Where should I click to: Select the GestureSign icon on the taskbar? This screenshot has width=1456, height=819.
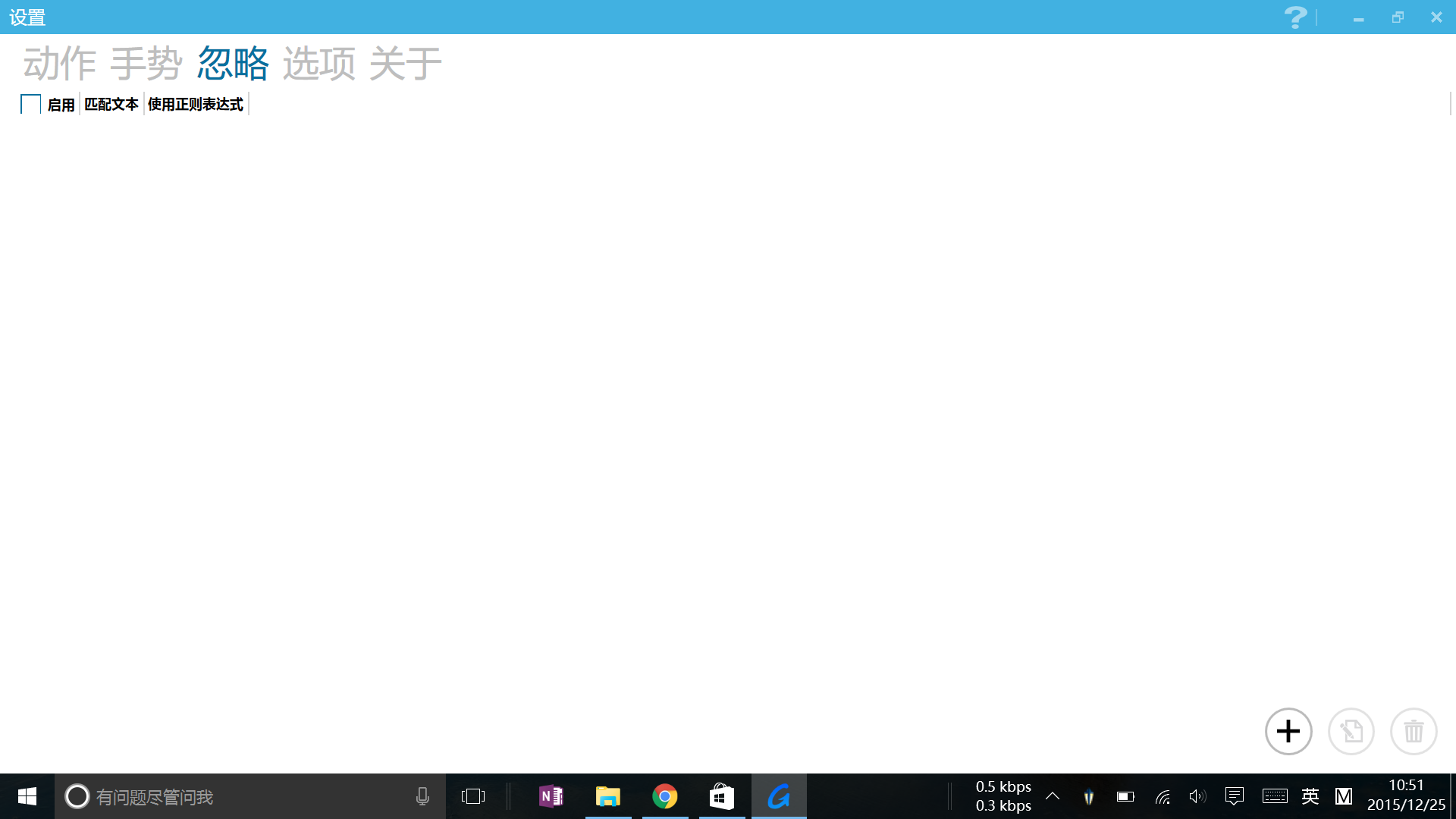779,796
